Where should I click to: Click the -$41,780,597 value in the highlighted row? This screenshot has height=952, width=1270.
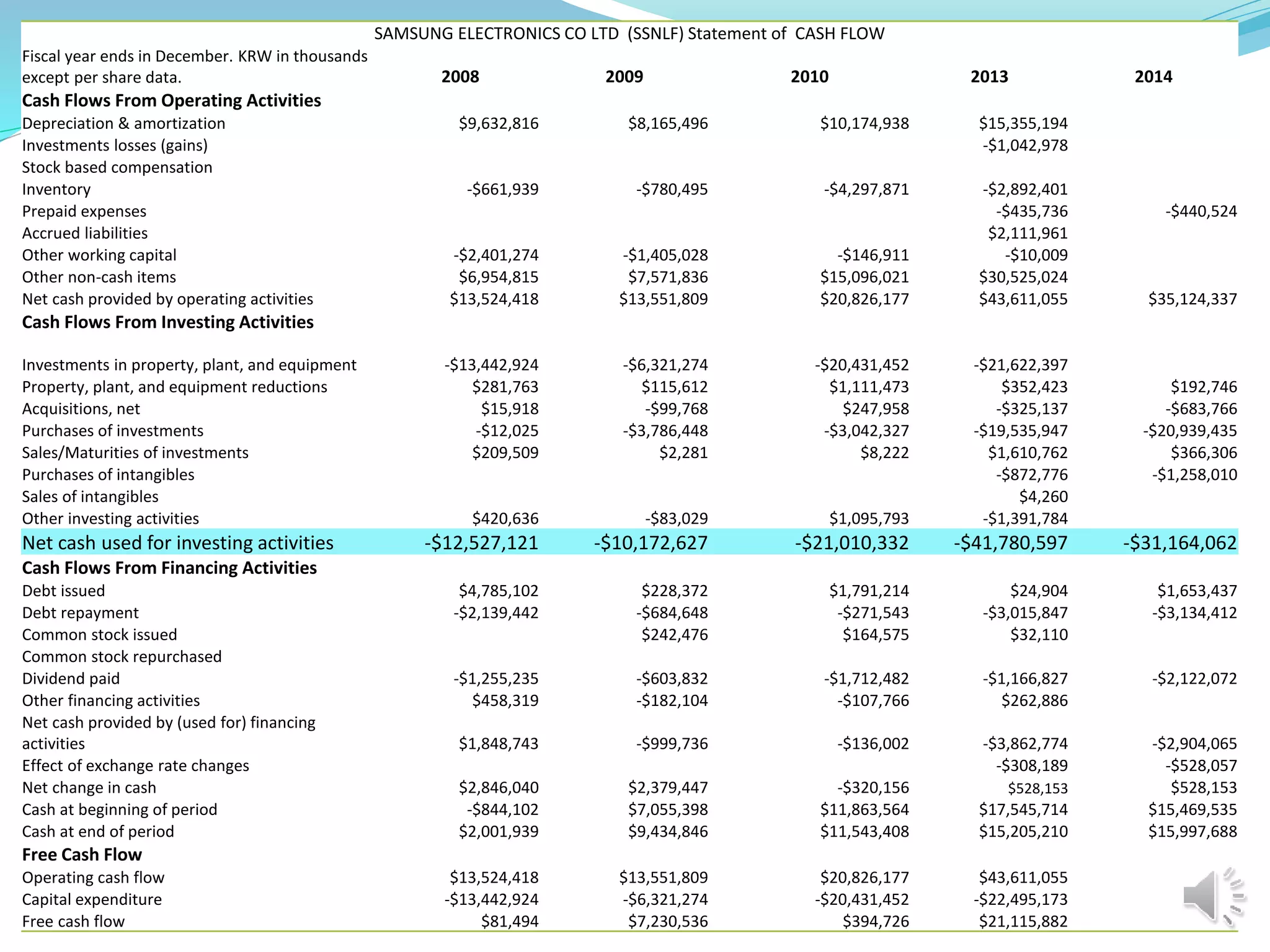click(x=1010, y=543)
